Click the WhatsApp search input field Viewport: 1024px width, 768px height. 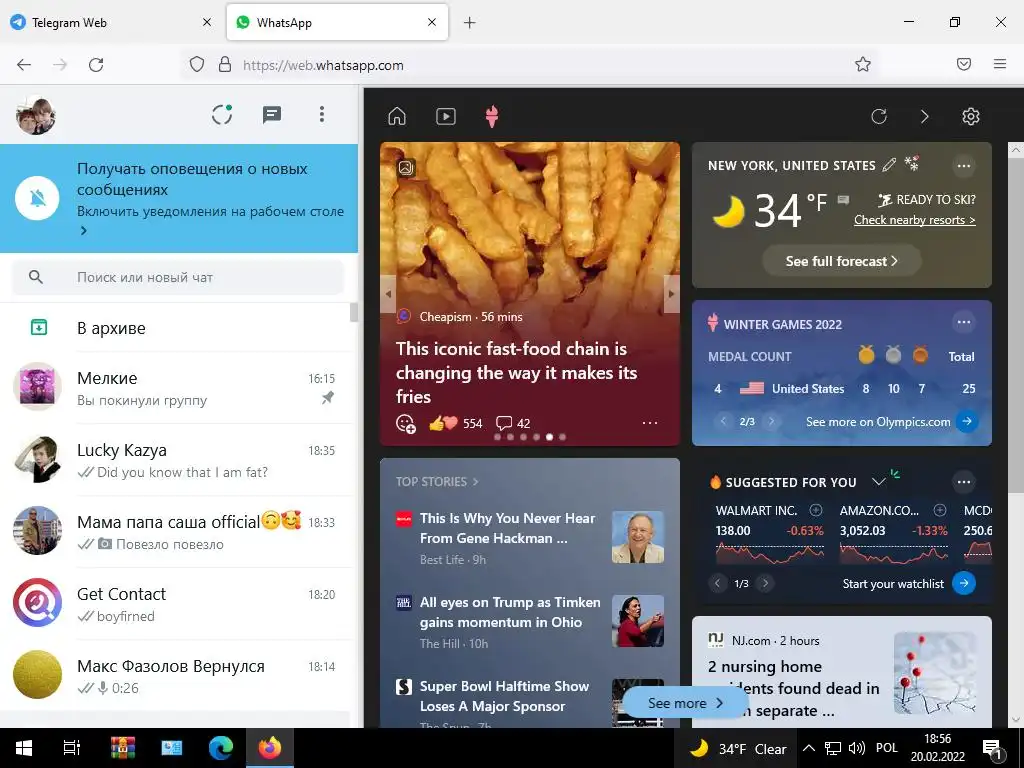point(178,277)
